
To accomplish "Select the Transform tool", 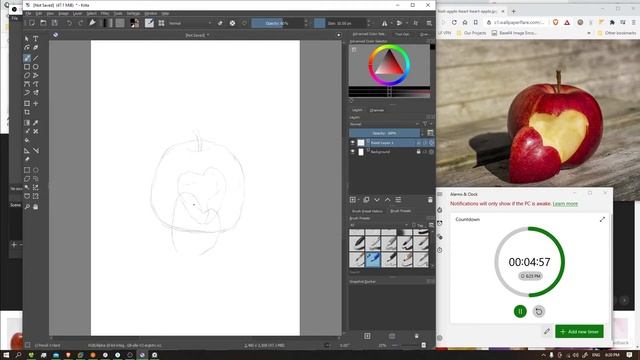I will [27, 103].
